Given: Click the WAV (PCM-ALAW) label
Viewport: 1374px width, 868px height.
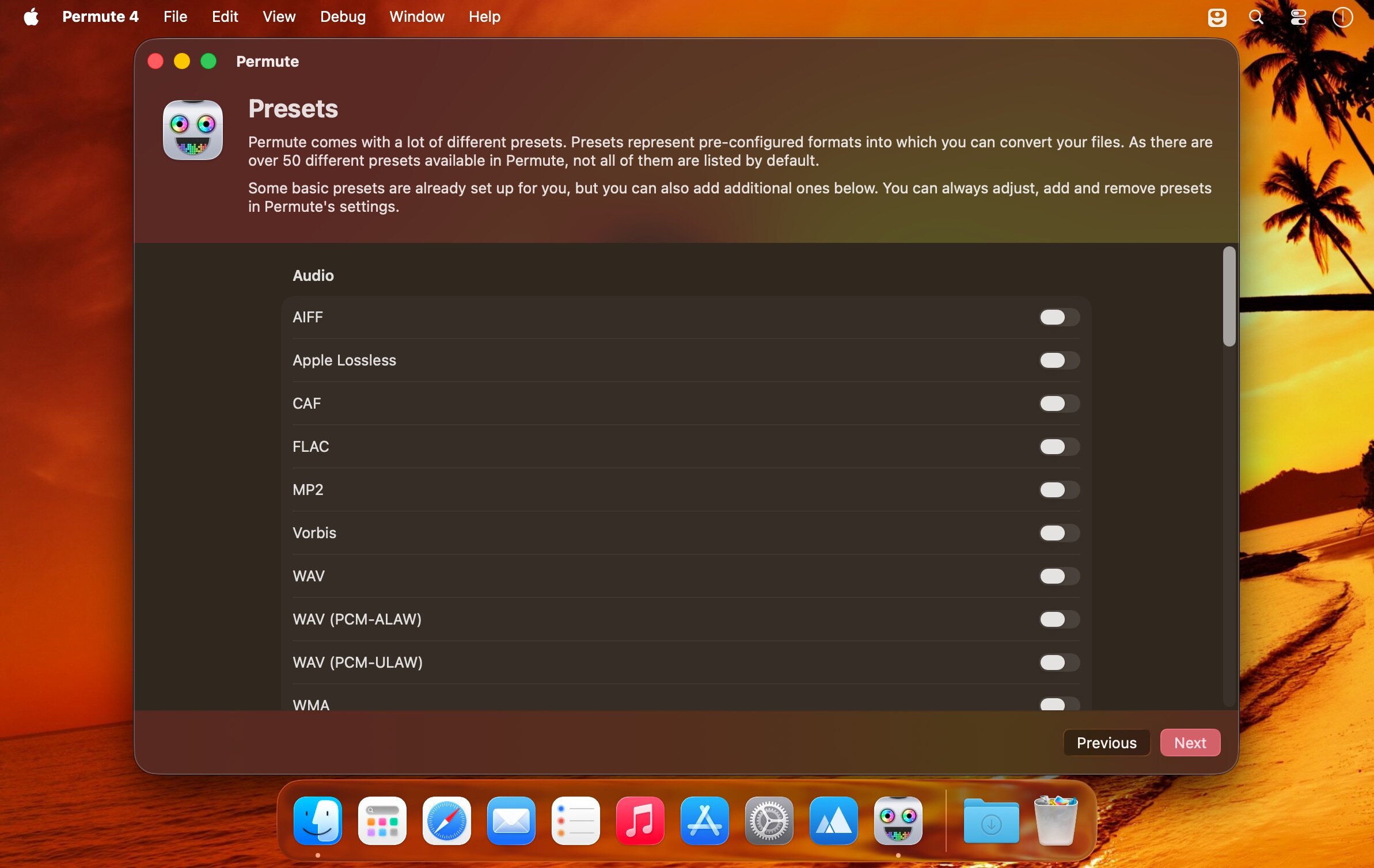Looking at the screenshot, I should [357, 619].
